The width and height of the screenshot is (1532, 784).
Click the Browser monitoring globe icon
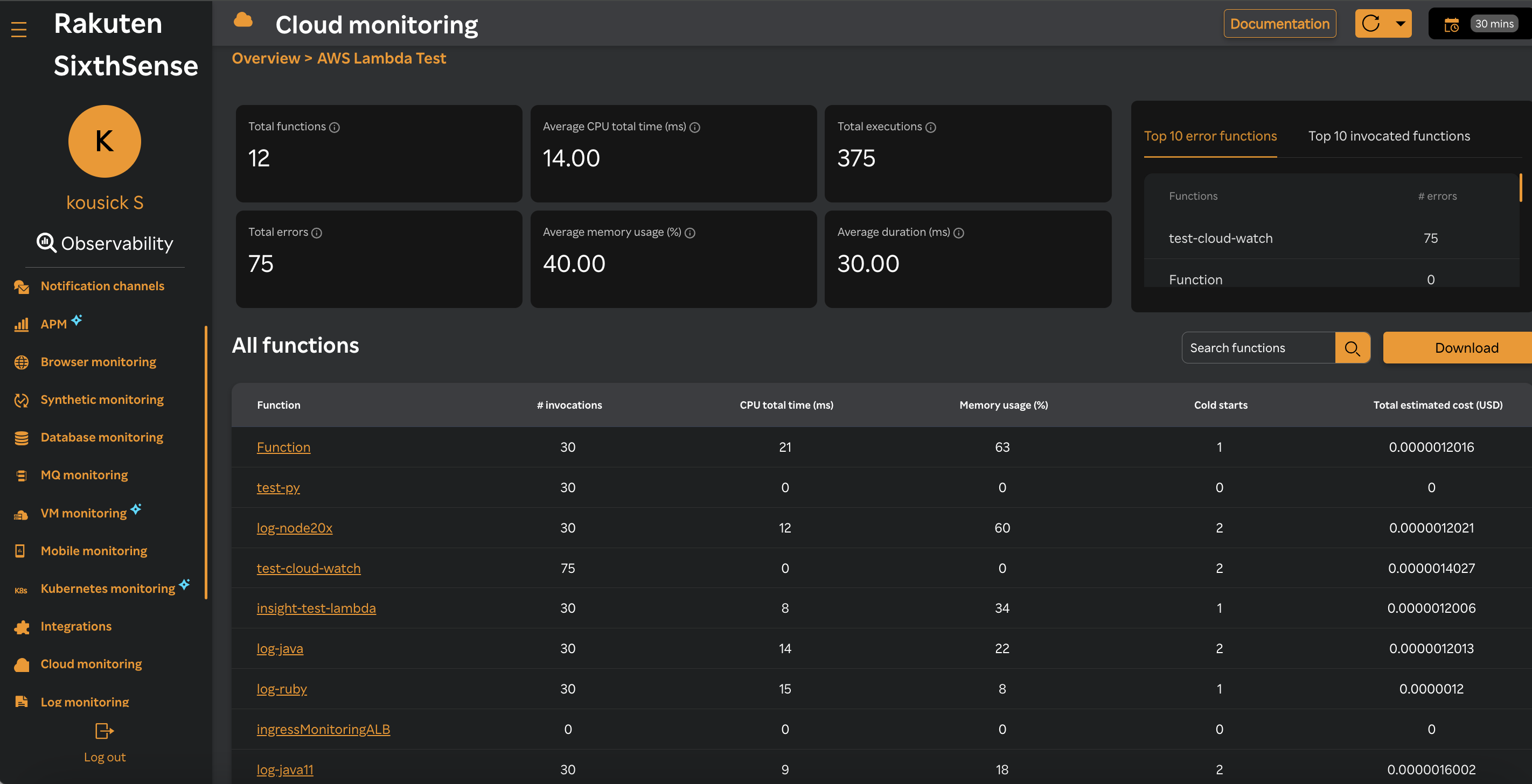point(22,362)
